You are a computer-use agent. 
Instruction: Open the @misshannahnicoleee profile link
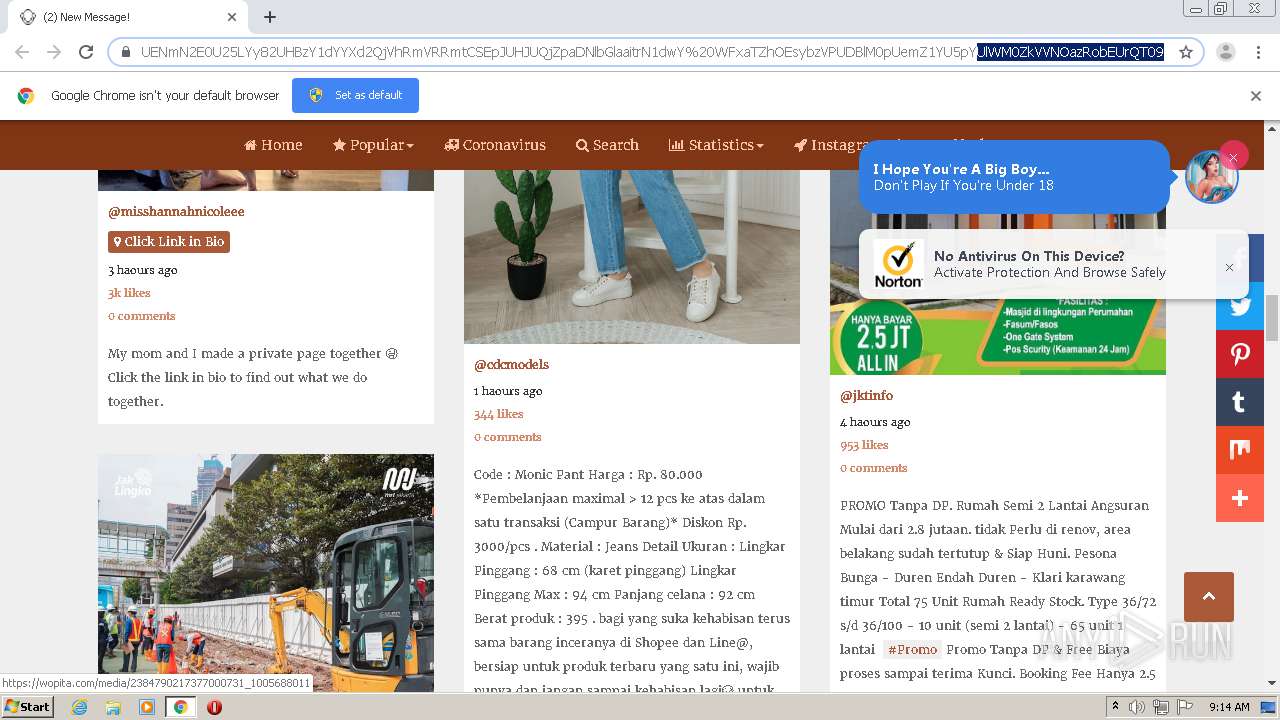coord(176,212)
